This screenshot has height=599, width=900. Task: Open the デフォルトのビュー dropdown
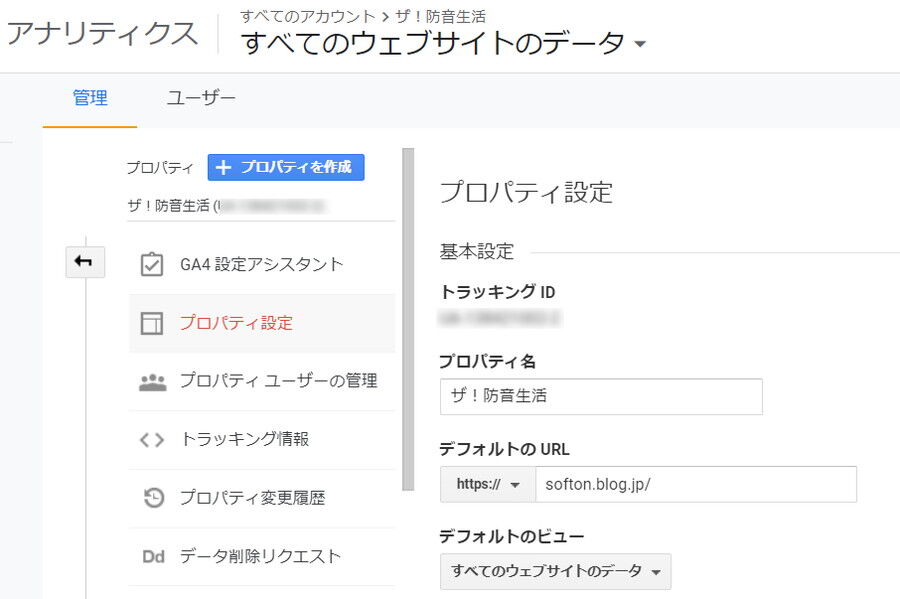click(x=555, y=571)
